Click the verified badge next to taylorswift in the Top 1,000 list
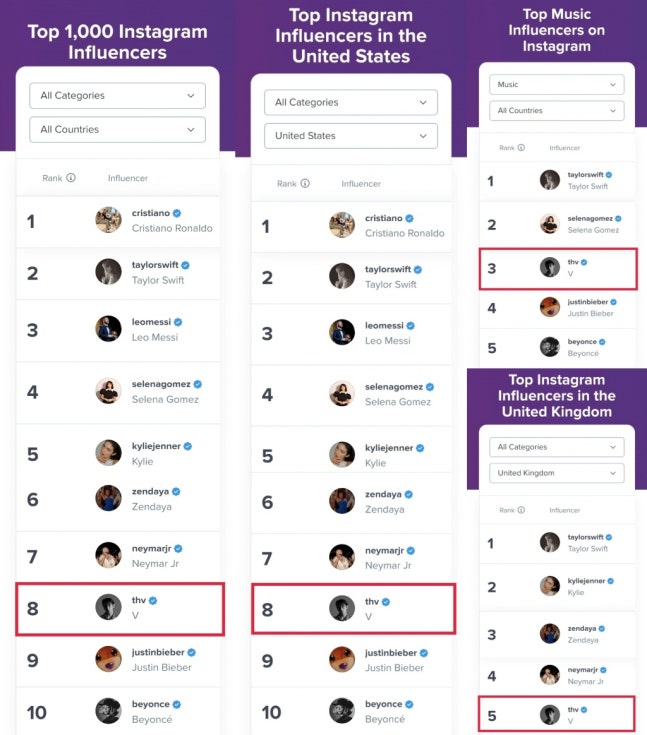The height and width of the screenshot is (735, 647). coord(185,265)
